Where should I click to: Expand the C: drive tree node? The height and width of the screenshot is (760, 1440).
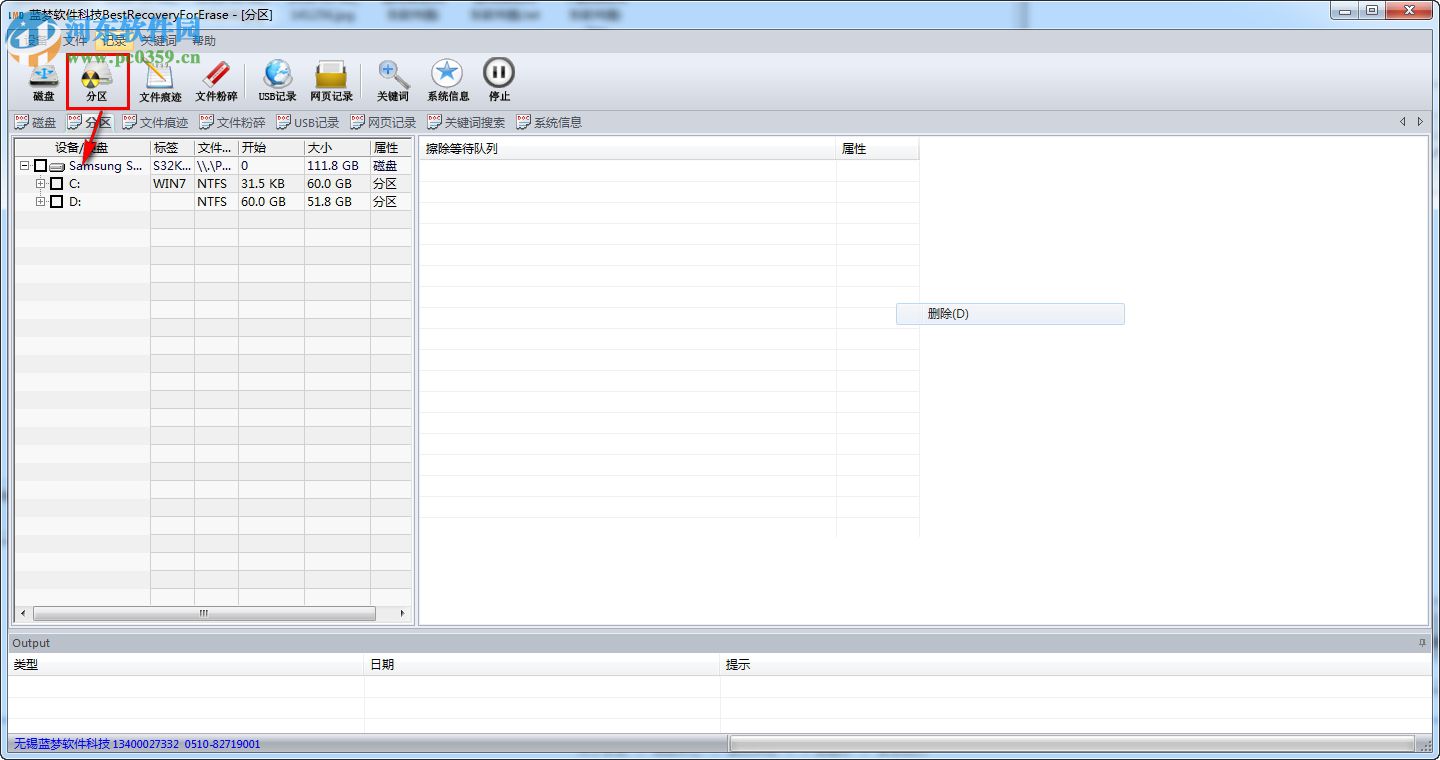click(41, 183)
